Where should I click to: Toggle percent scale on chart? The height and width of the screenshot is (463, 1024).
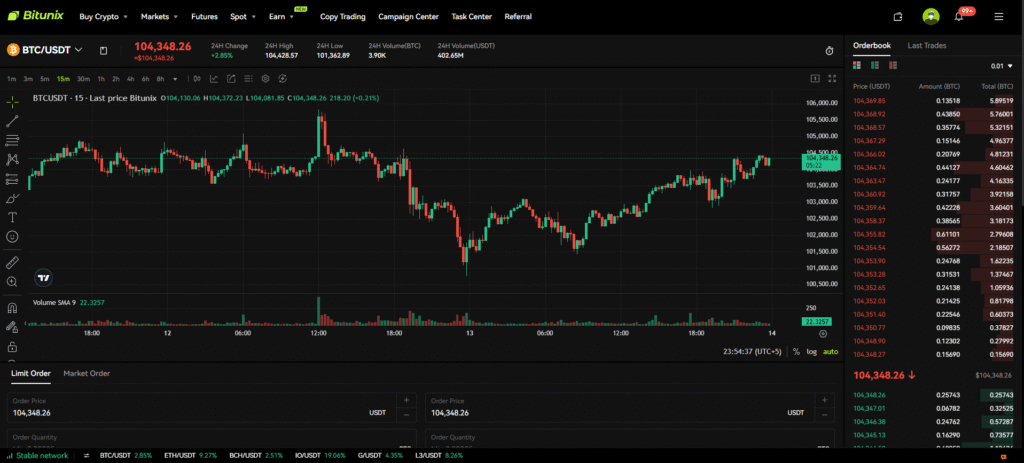click(x=796, y=351)
